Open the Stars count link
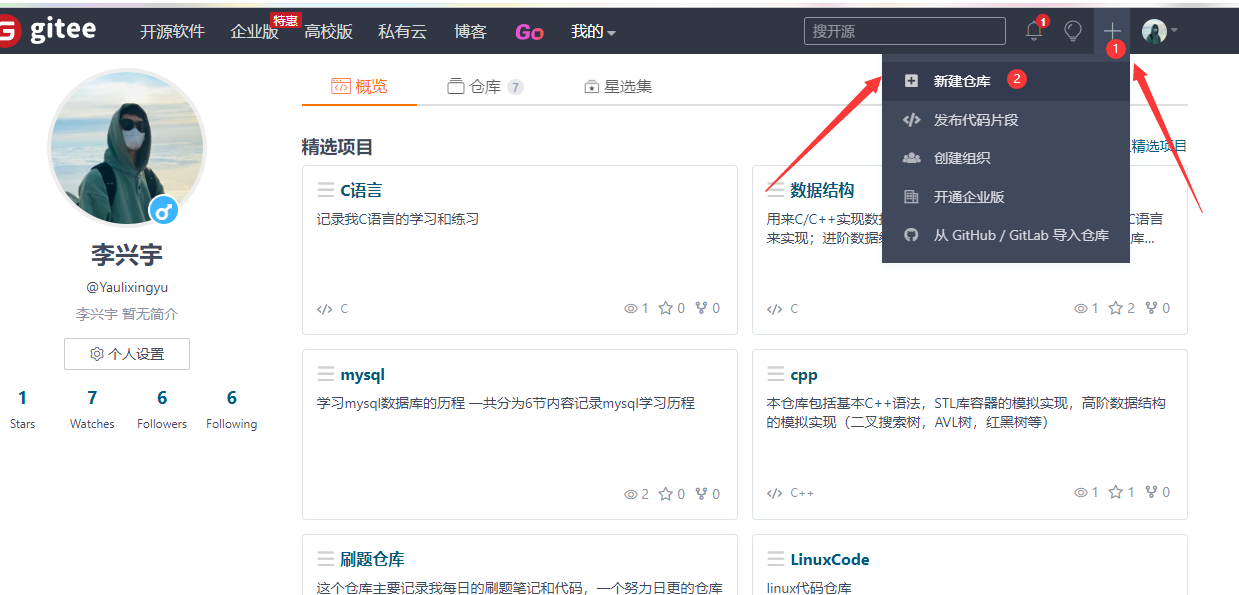The image size is (1239, 595). [22, 409]
